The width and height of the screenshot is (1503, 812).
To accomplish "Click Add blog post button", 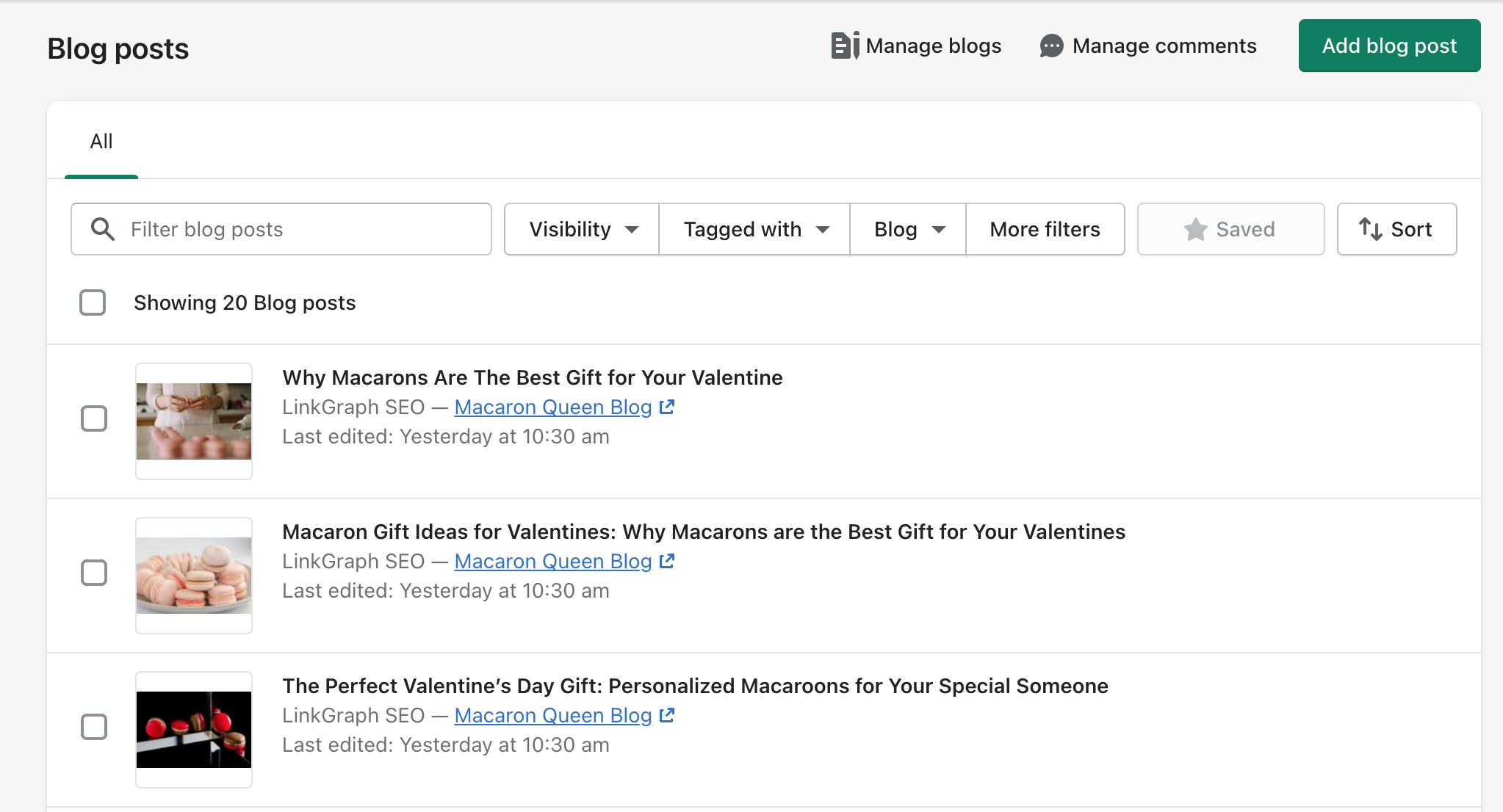I will click(1390, 46).
